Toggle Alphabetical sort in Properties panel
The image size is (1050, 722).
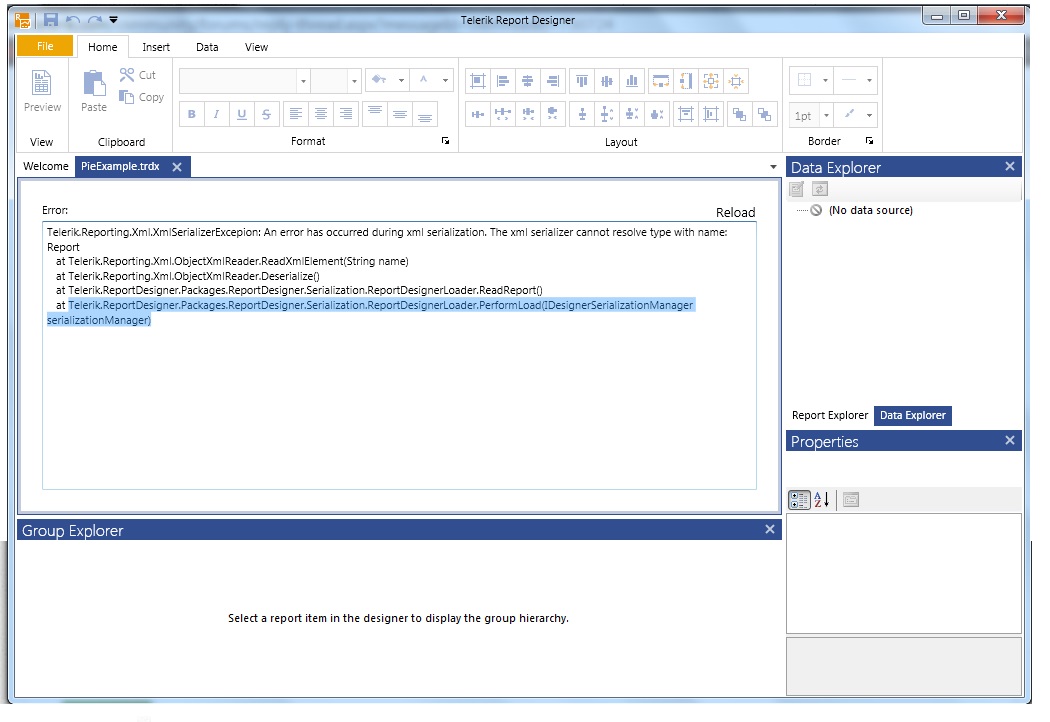822,500
